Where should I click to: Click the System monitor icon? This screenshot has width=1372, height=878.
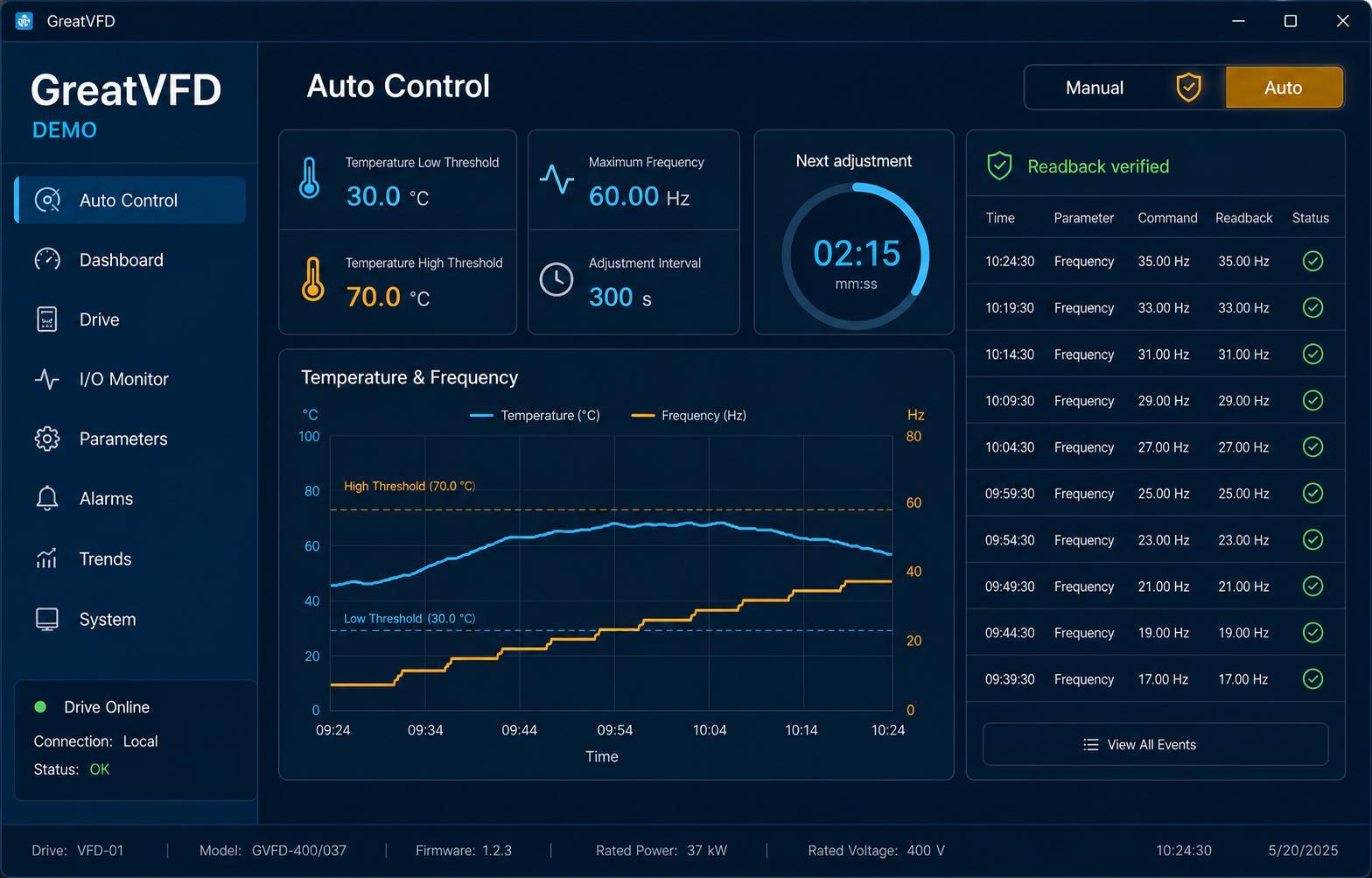click(47, 619)
